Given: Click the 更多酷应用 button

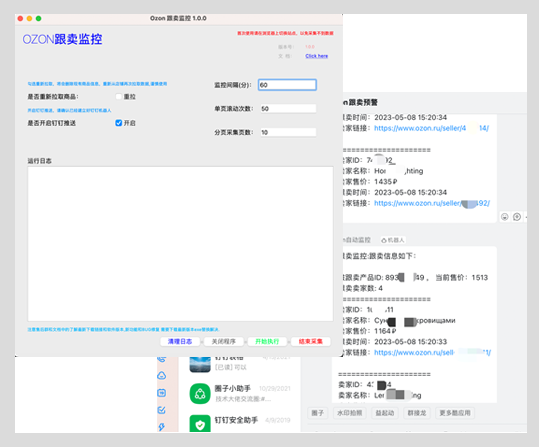Looking at the screenshot, I should tap(455, 413).
